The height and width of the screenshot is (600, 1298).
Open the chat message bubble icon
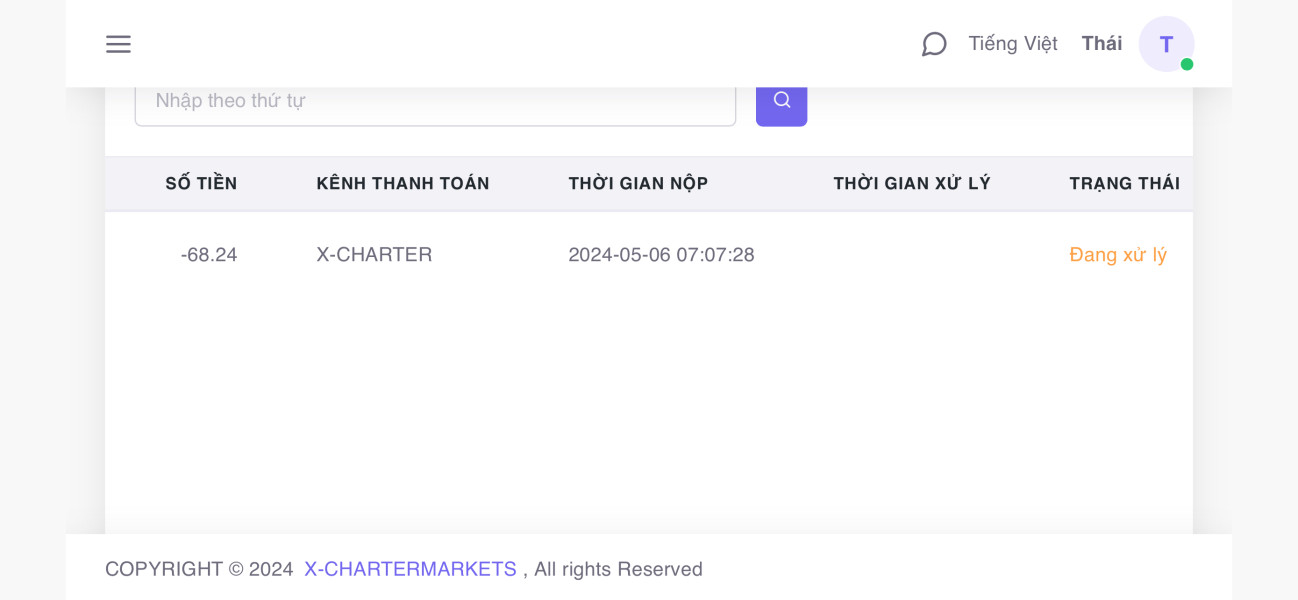point(934,44)
